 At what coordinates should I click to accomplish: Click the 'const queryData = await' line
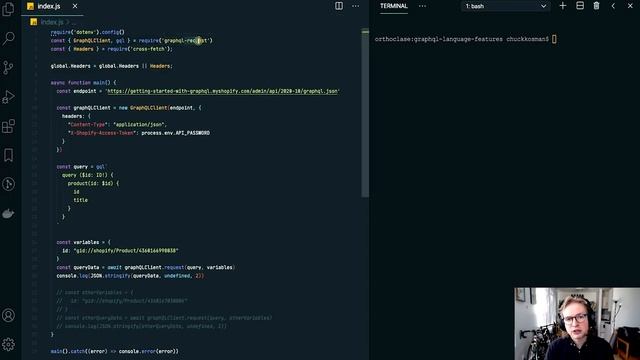tap(145, 267)
